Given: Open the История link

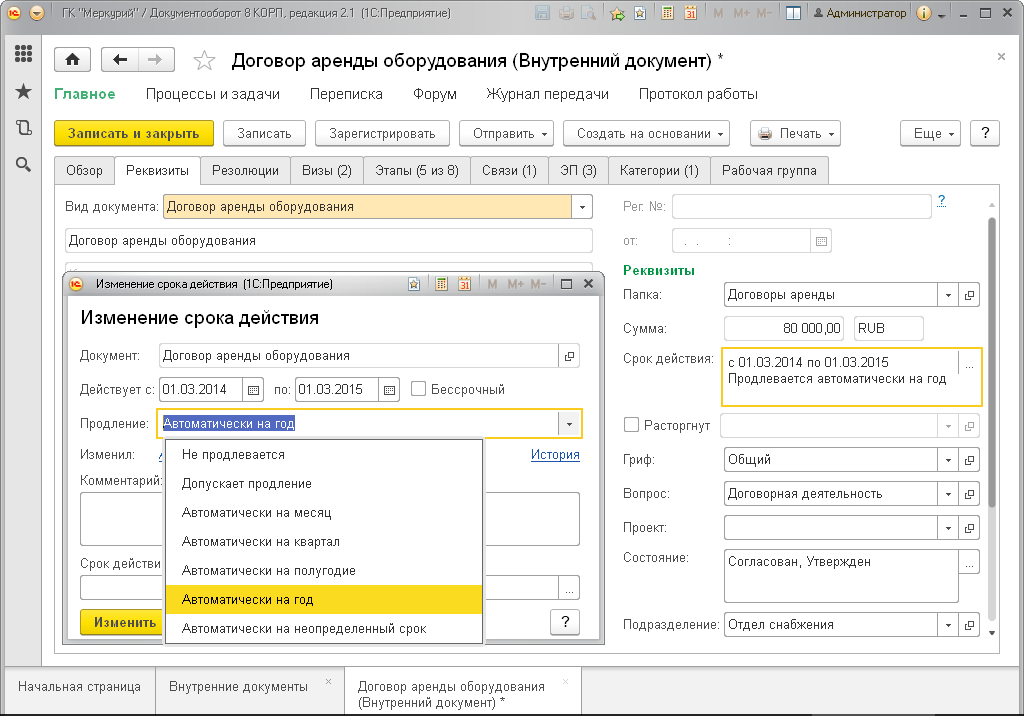Looking at the screenshot, I should (555, 455).
